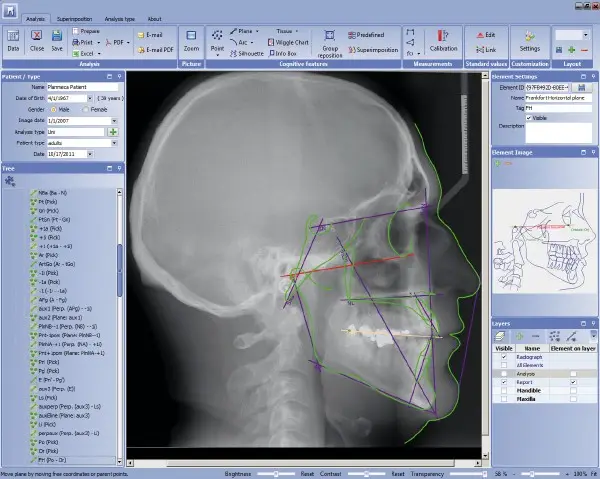Open the Calibration tool

coord(443,40)
